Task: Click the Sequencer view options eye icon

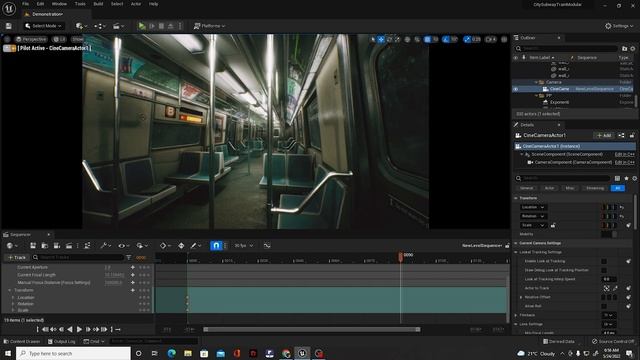Action: [x=123, y=246]
